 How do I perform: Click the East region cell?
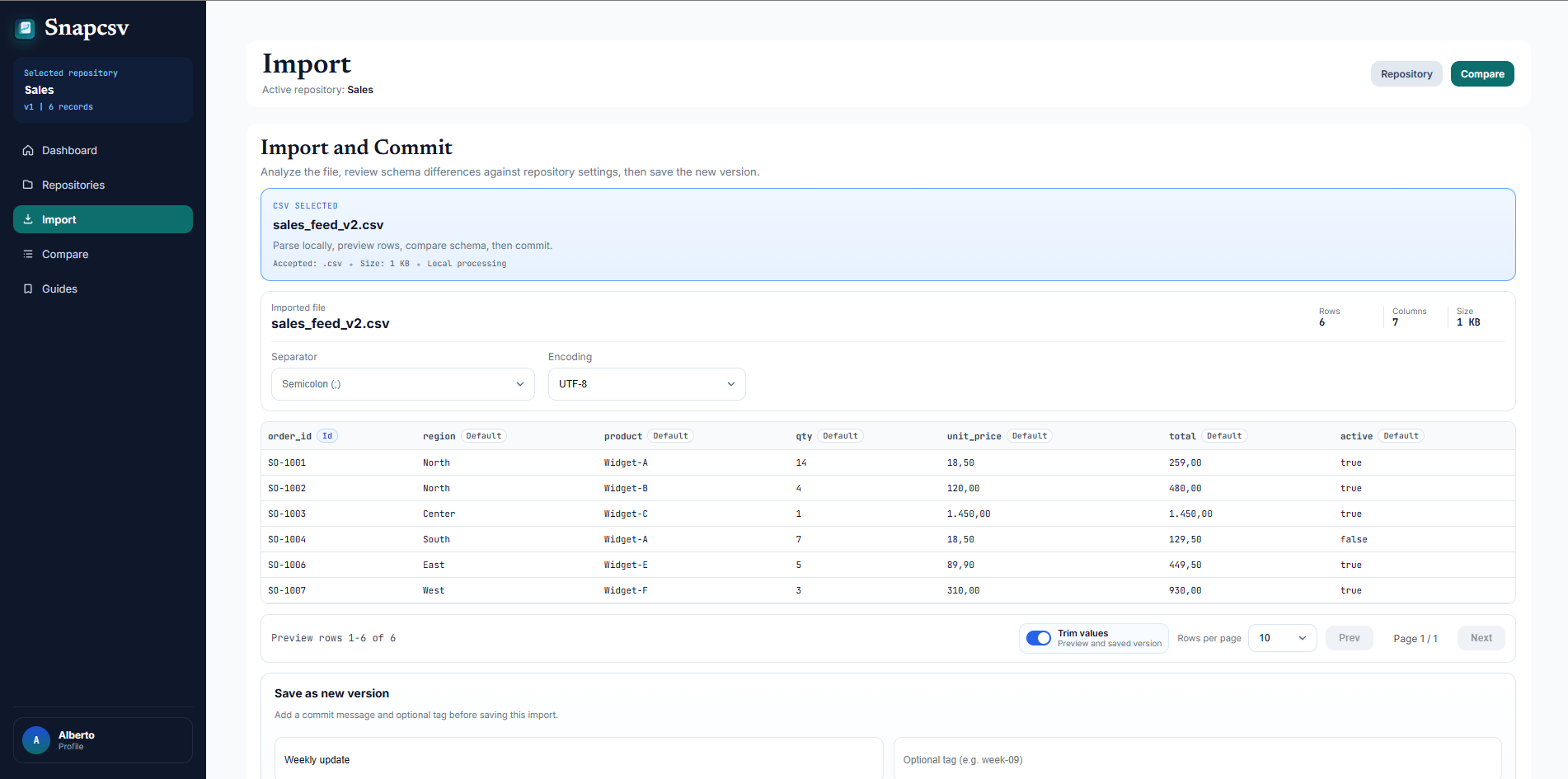click(x=434, y=565)
